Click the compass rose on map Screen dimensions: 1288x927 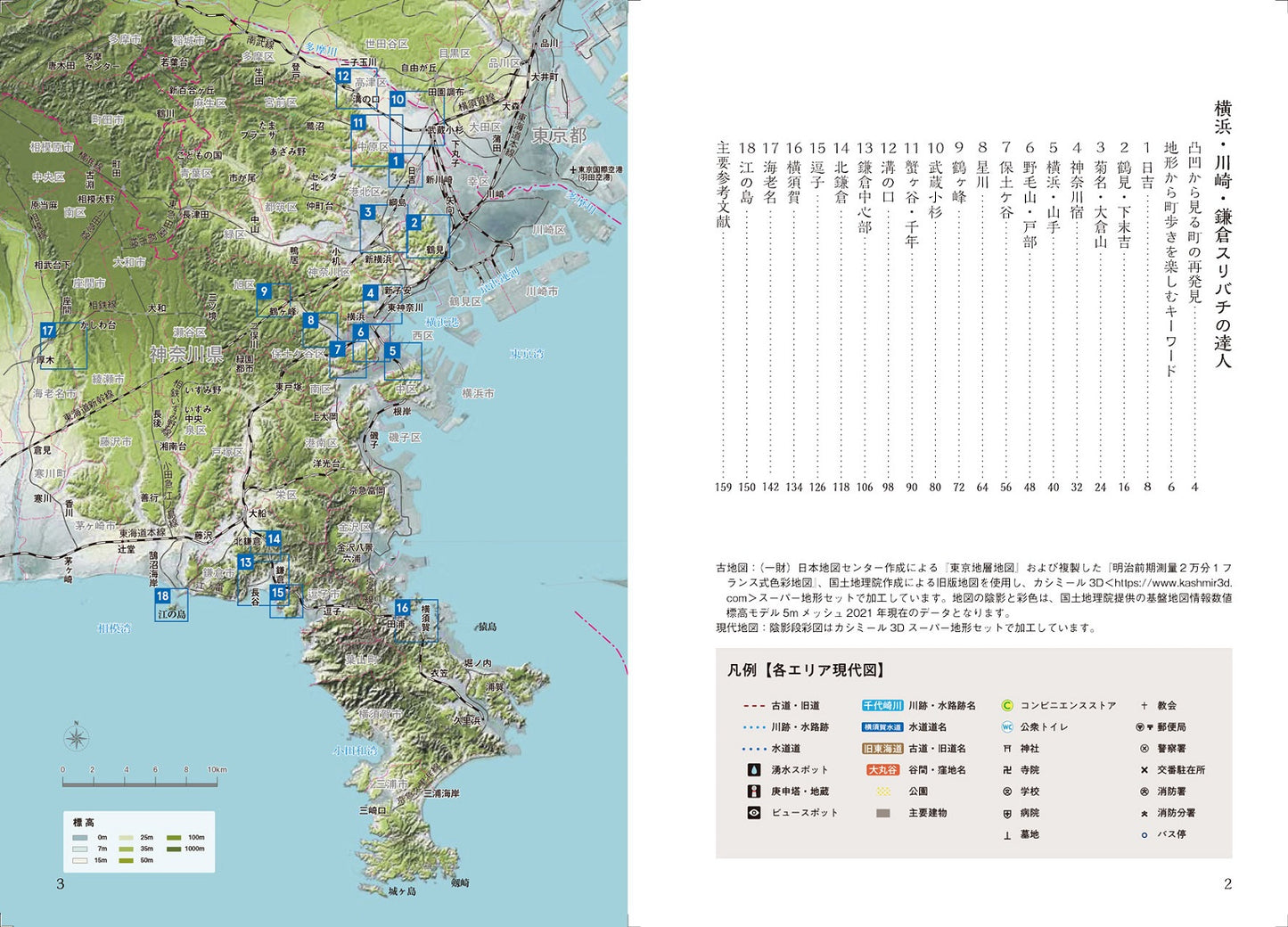point(77,738)
